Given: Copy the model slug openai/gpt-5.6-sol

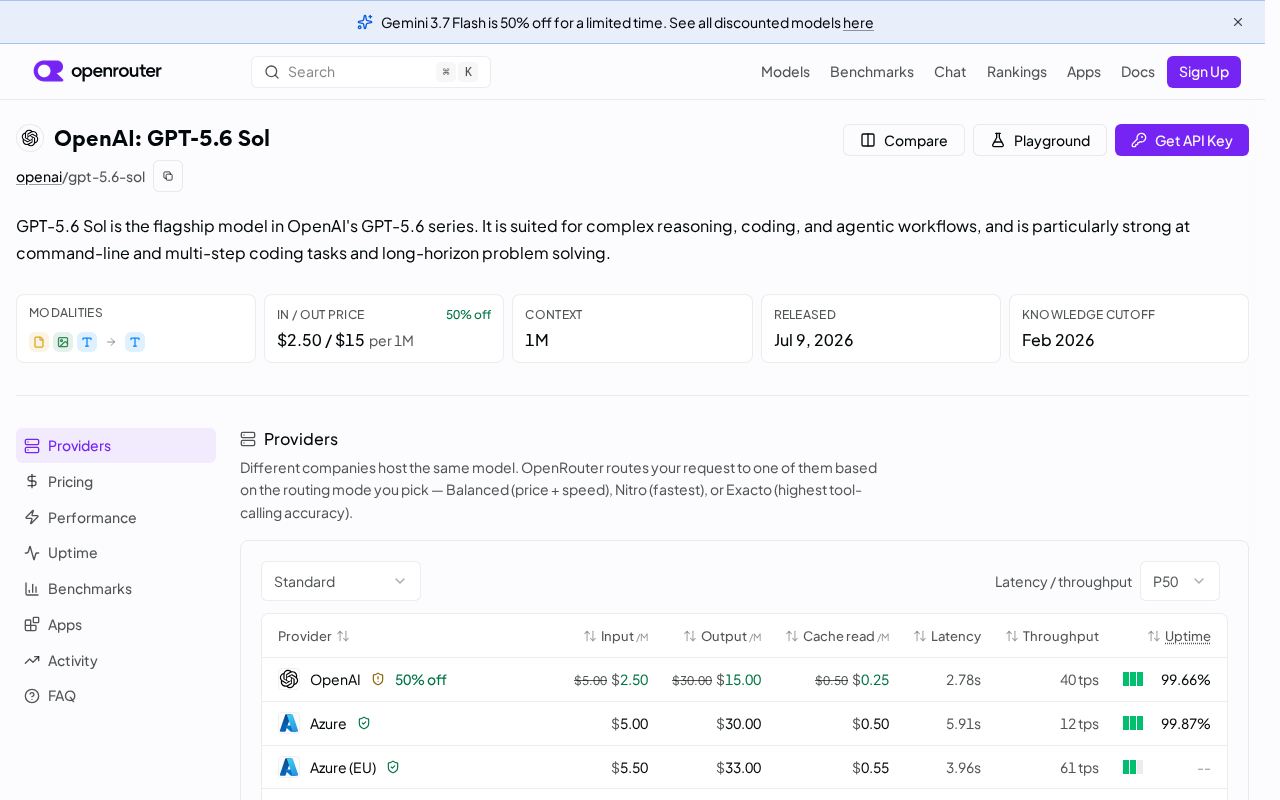Looking at the screenshot, I should point(168,176).
